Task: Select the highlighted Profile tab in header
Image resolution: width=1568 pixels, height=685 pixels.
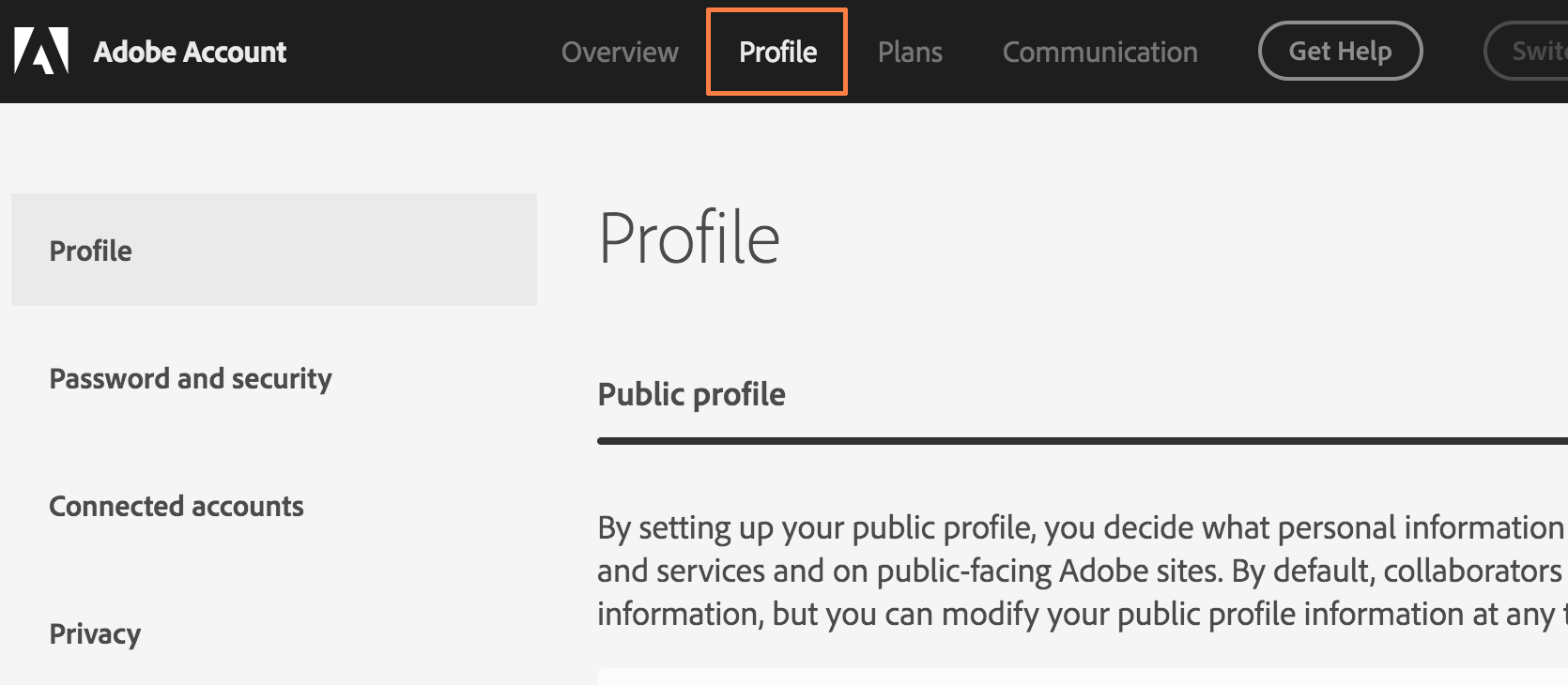Action: tap(777, 52)
